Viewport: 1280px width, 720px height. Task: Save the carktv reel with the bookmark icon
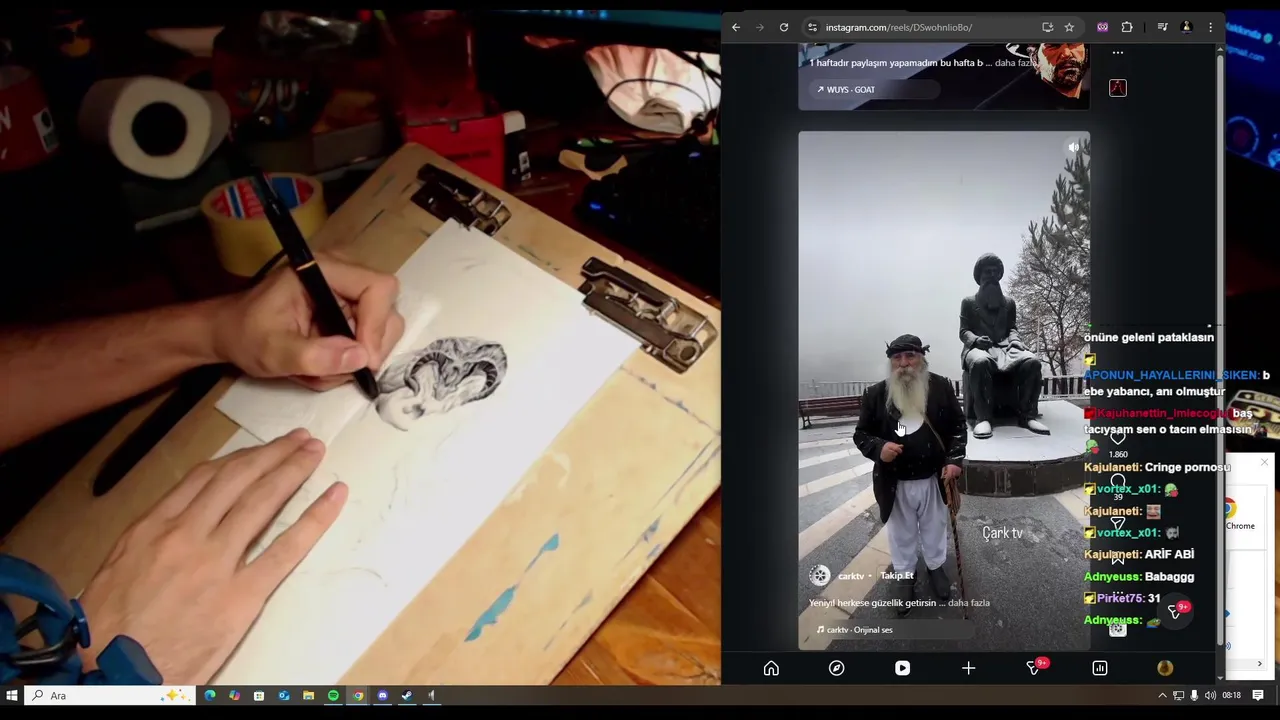[x=1118, y=558]
